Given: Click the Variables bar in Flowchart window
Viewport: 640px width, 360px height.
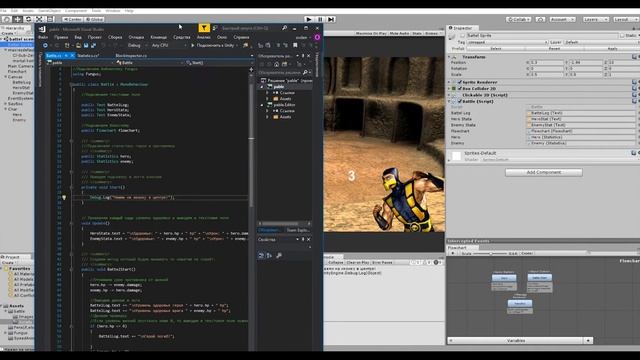Looking at the screenshot, I should (516, 340).
